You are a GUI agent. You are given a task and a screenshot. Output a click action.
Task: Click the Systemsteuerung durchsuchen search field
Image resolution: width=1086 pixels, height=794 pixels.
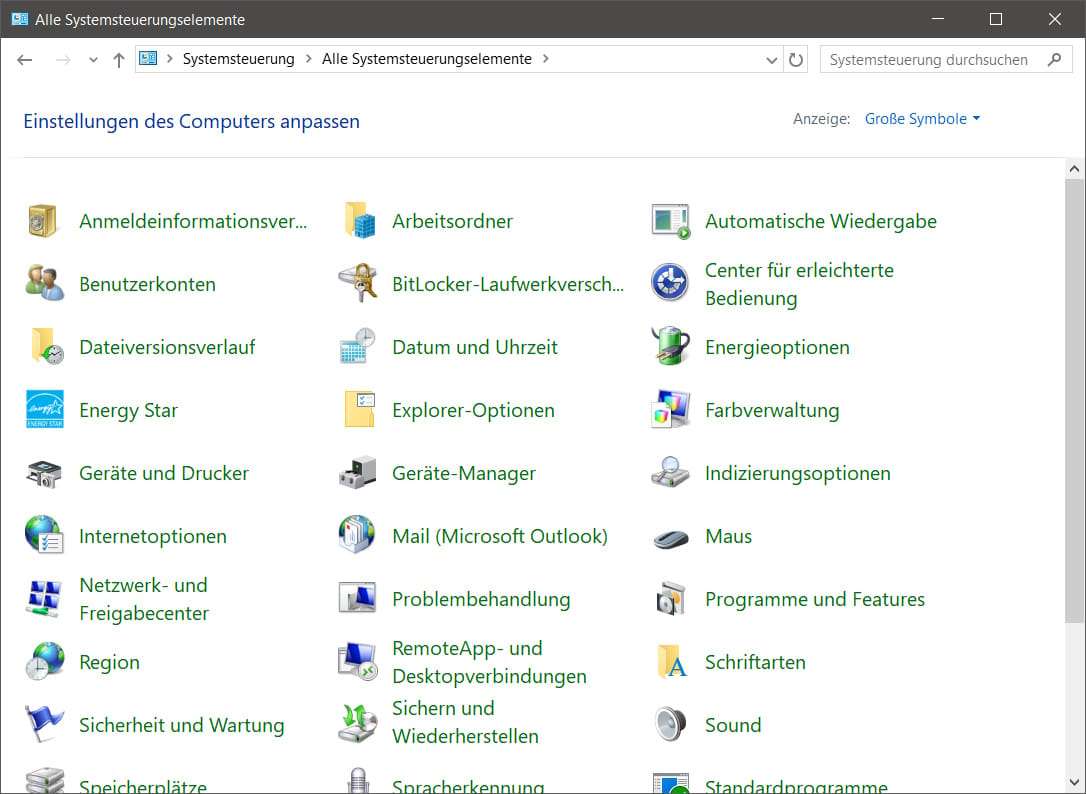pos(930,60)
